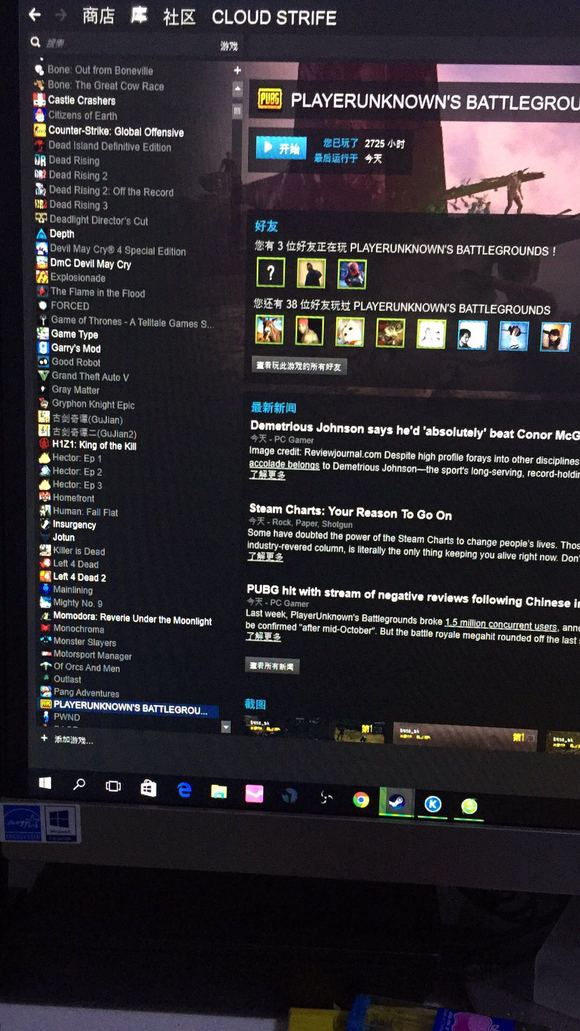Launch Google Chrome from the taskbar
Viewport: 580px width, 1031px height.
tap(360, 799)
